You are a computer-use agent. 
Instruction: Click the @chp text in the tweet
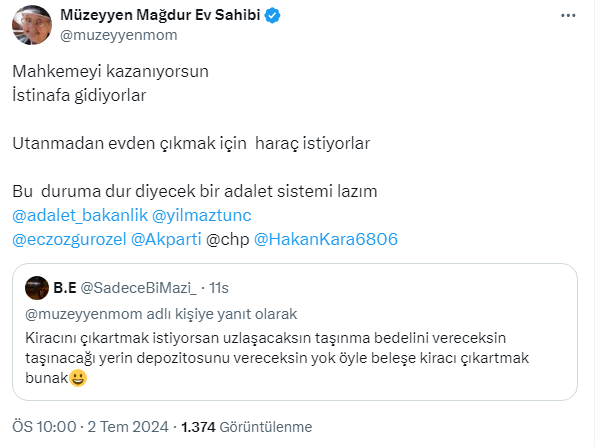point(228,240)
